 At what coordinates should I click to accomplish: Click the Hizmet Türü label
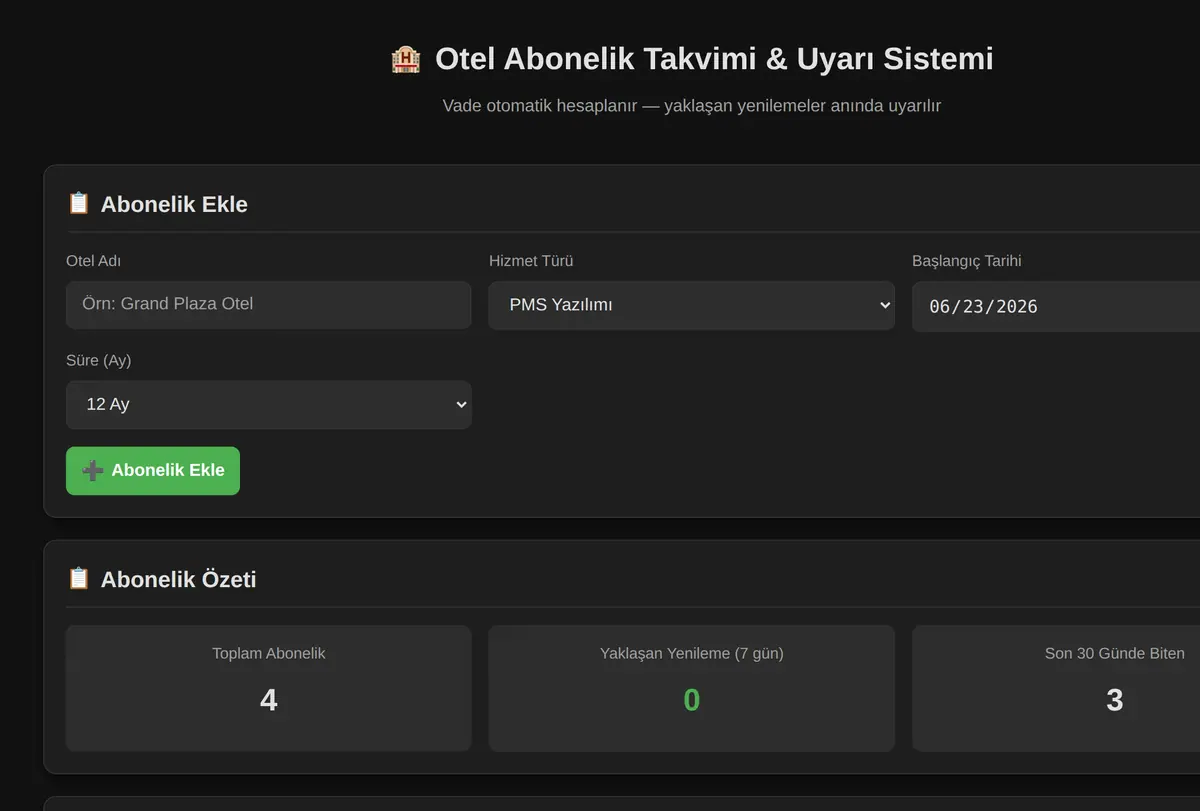(531, 261)
